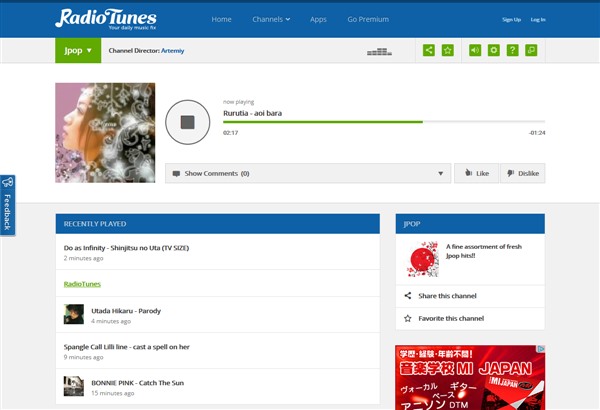
Task: Click 'Utada Hikaru - Parody' track title
Action: click(126, 311)
